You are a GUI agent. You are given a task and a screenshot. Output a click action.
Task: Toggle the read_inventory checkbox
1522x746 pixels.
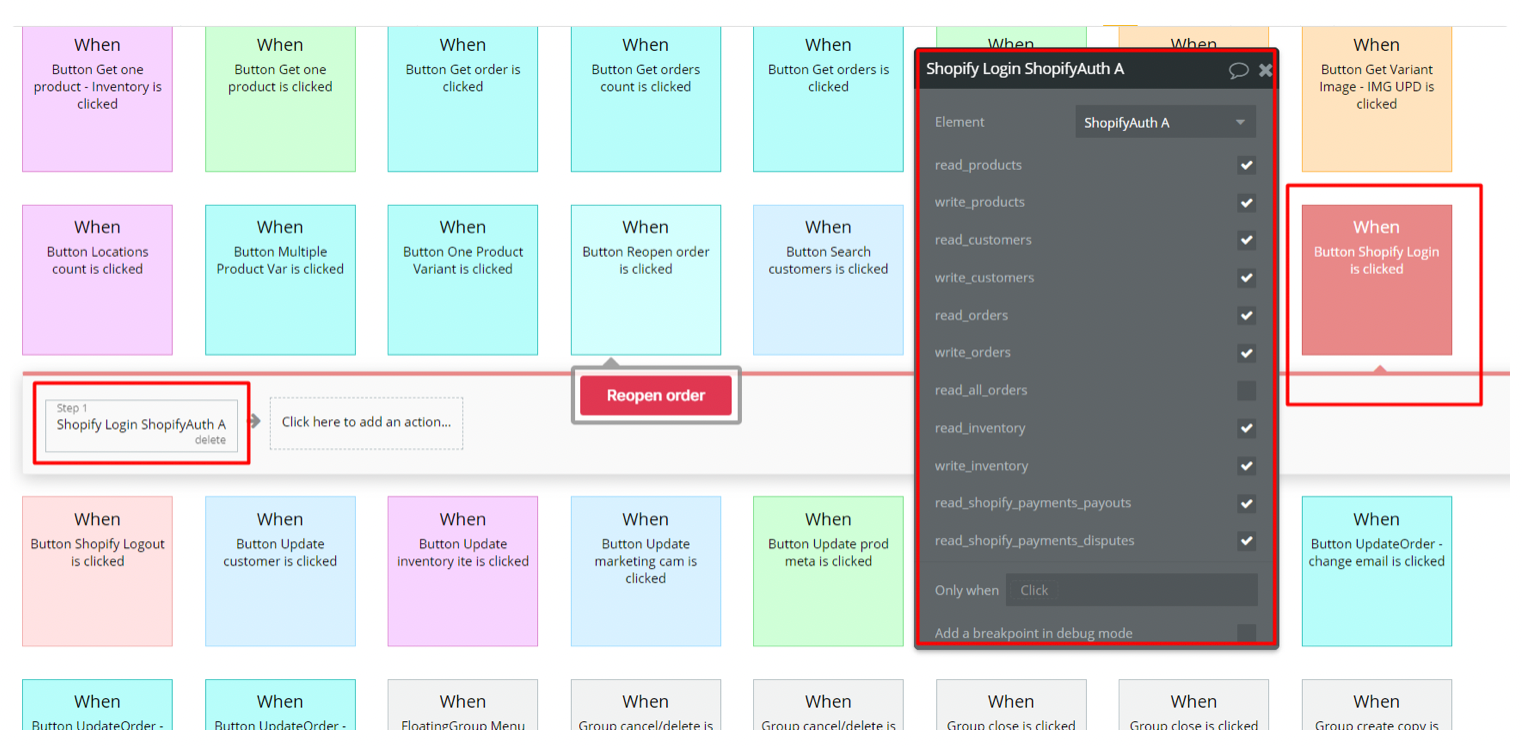1246,428
